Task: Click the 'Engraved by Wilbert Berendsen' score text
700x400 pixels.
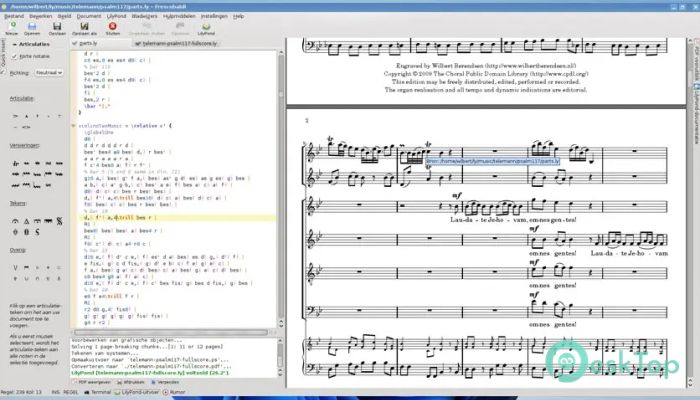Action: coord(486,66)
